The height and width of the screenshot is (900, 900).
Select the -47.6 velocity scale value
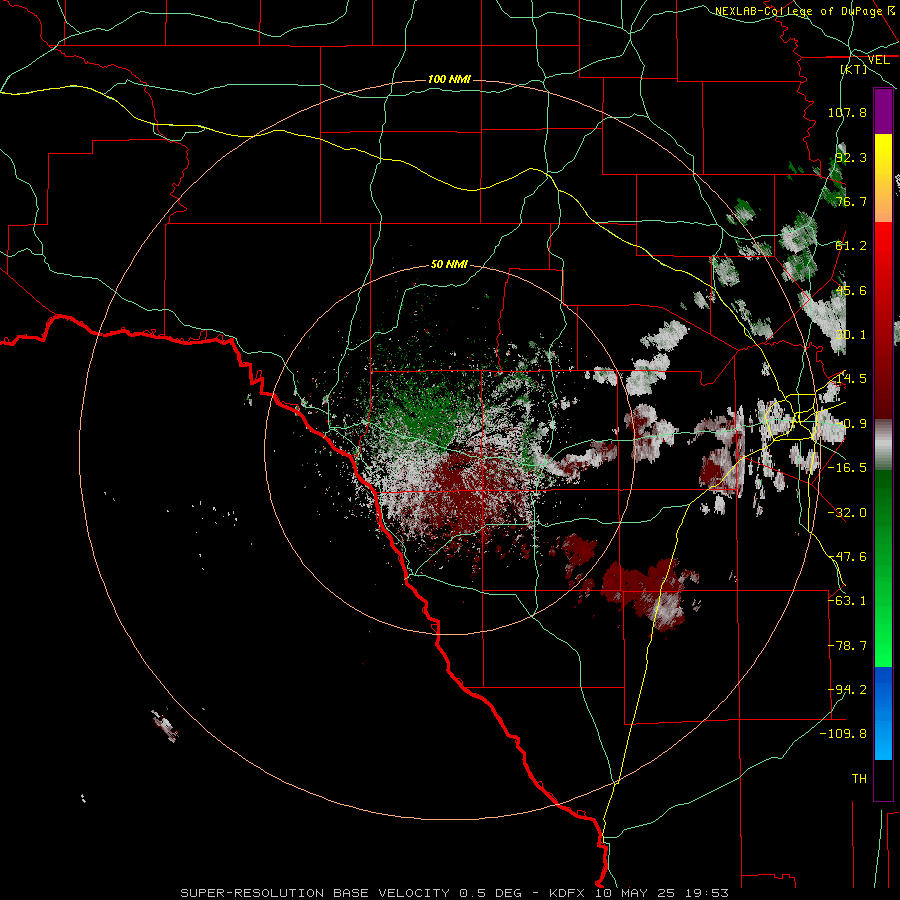tap(847, 557)
